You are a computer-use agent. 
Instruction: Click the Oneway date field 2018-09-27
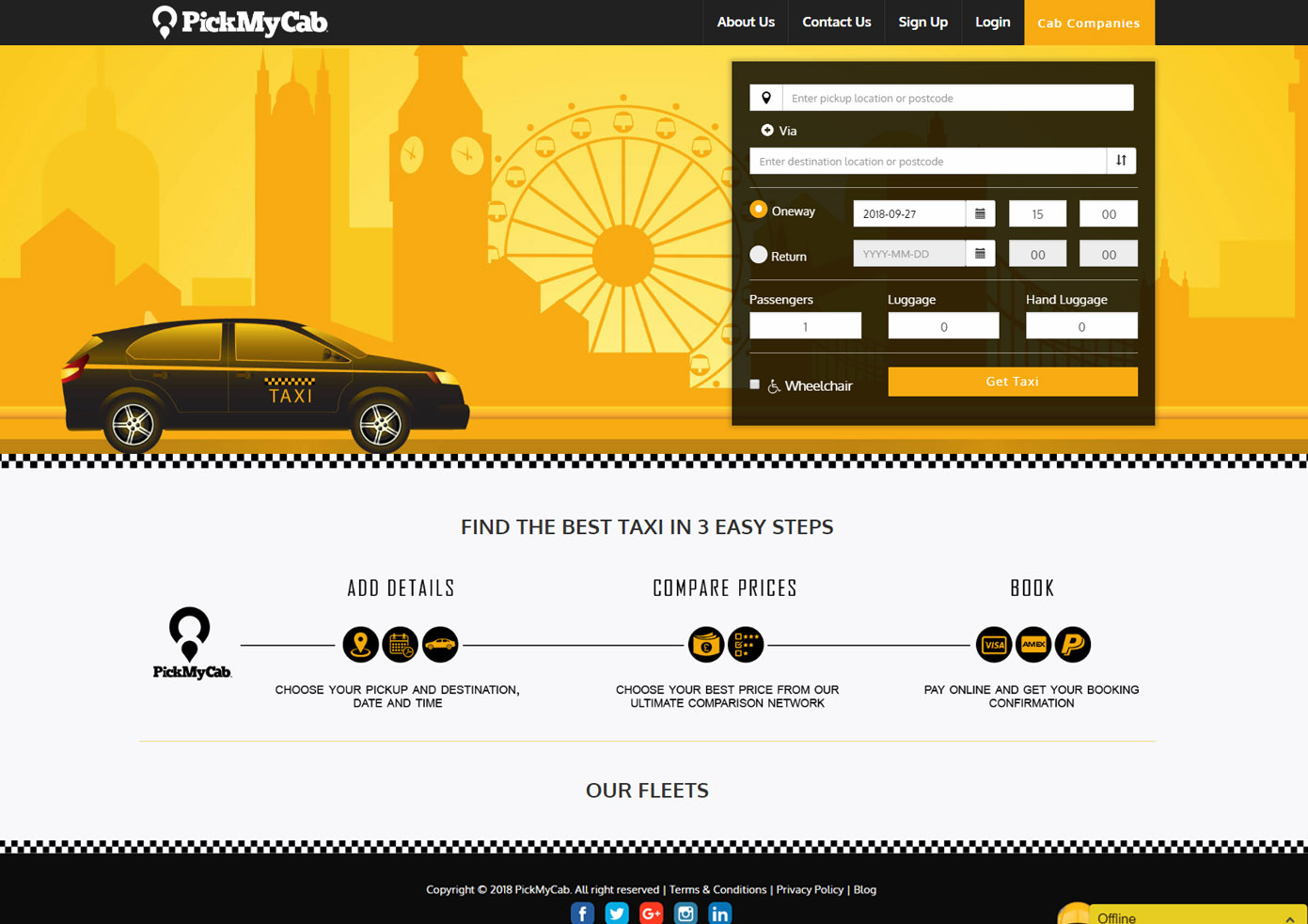click(909, 213)
